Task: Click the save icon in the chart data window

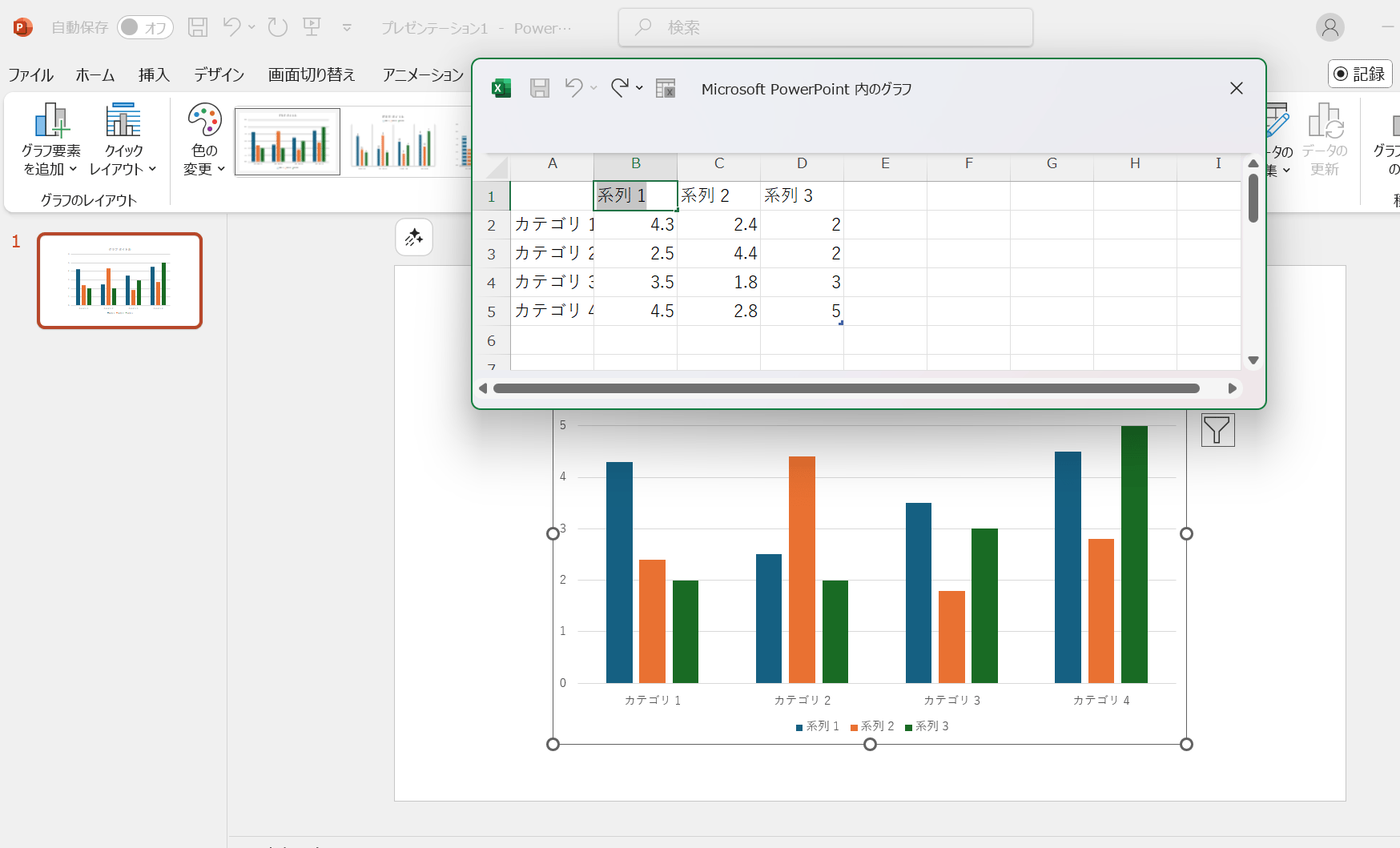Action: tap(540, 88)
